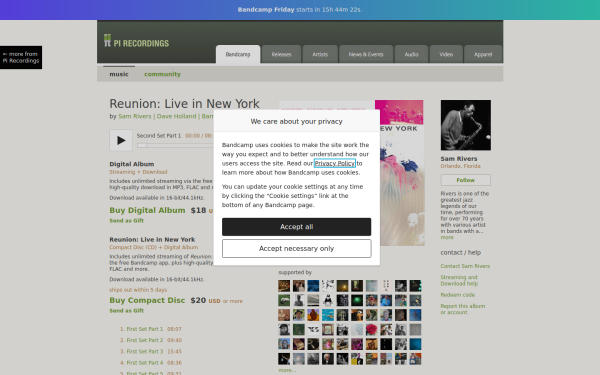Image resolution: width=600 pixels, height=375 pixels.
Task: Click the audio progress slider handle
Action: [x=142, y=145]
